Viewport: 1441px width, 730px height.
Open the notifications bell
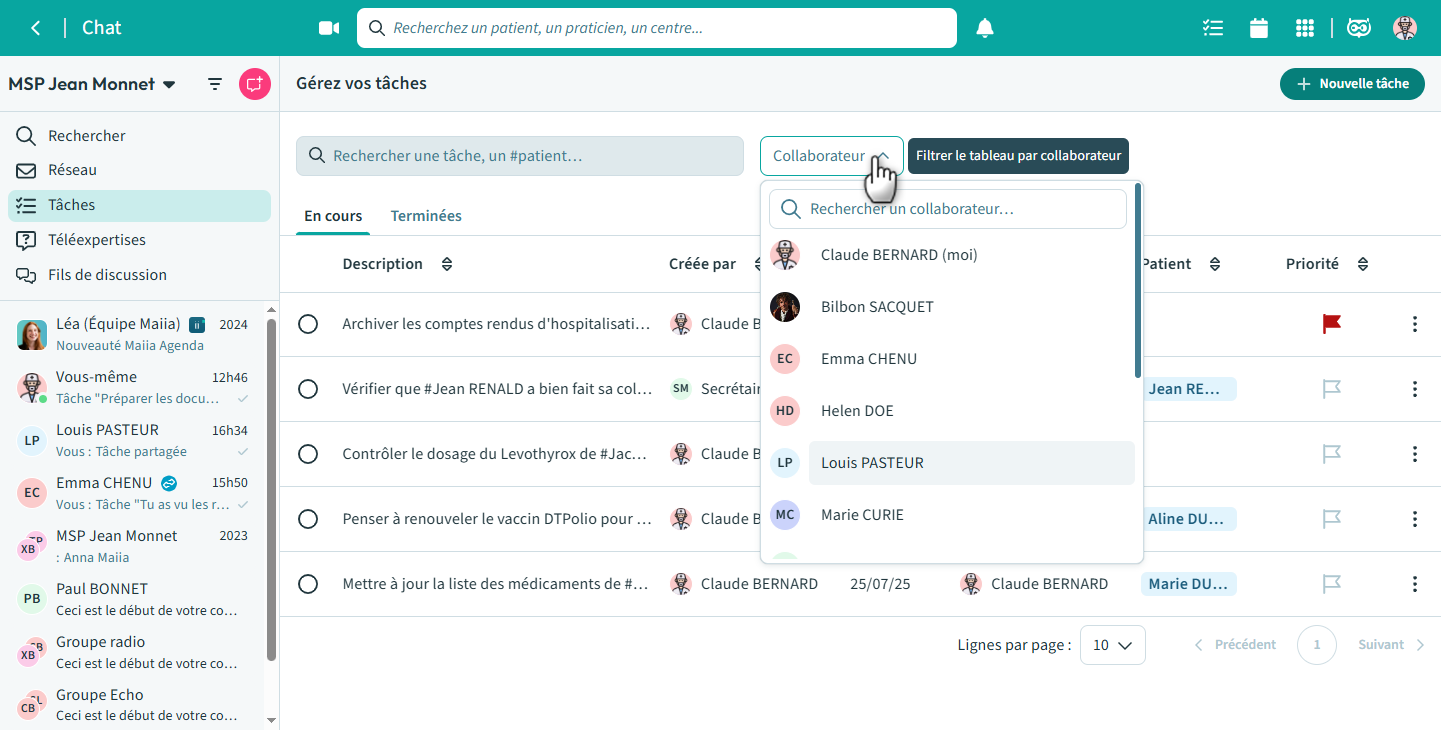click(985, 28)
